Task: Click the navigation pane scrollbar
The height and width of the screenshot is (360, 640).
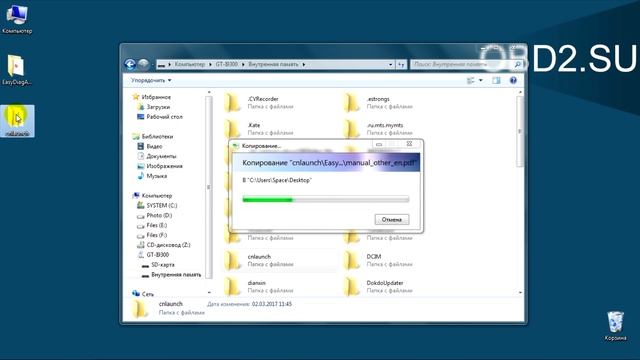Action: click(x=209, y=187)
